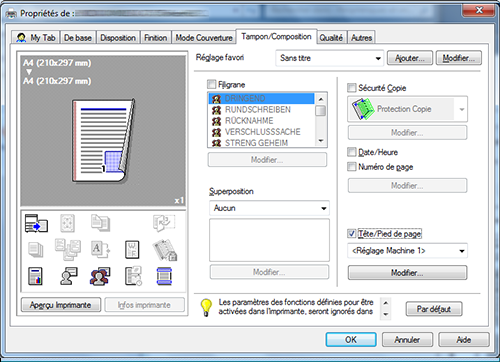Click the watermark list scroll-down arrow
The width and height of the screenshot is (500, 362).
click(321, 141)
